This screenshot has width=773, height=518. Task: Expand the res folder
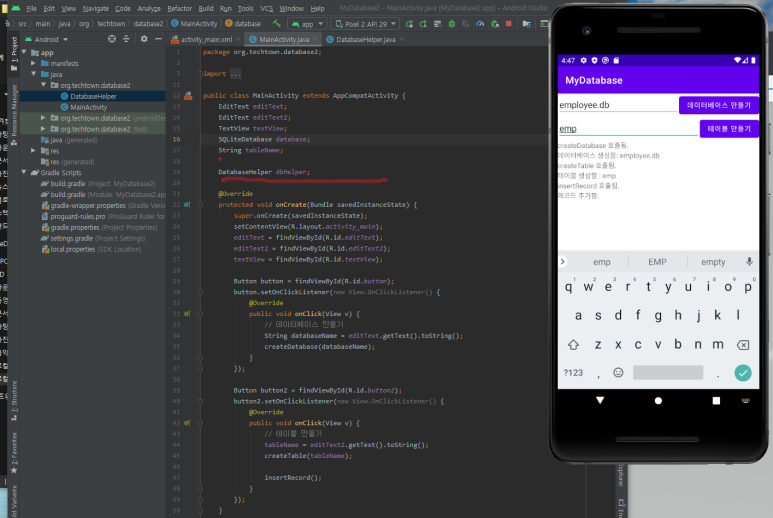(x=34, y=150)
